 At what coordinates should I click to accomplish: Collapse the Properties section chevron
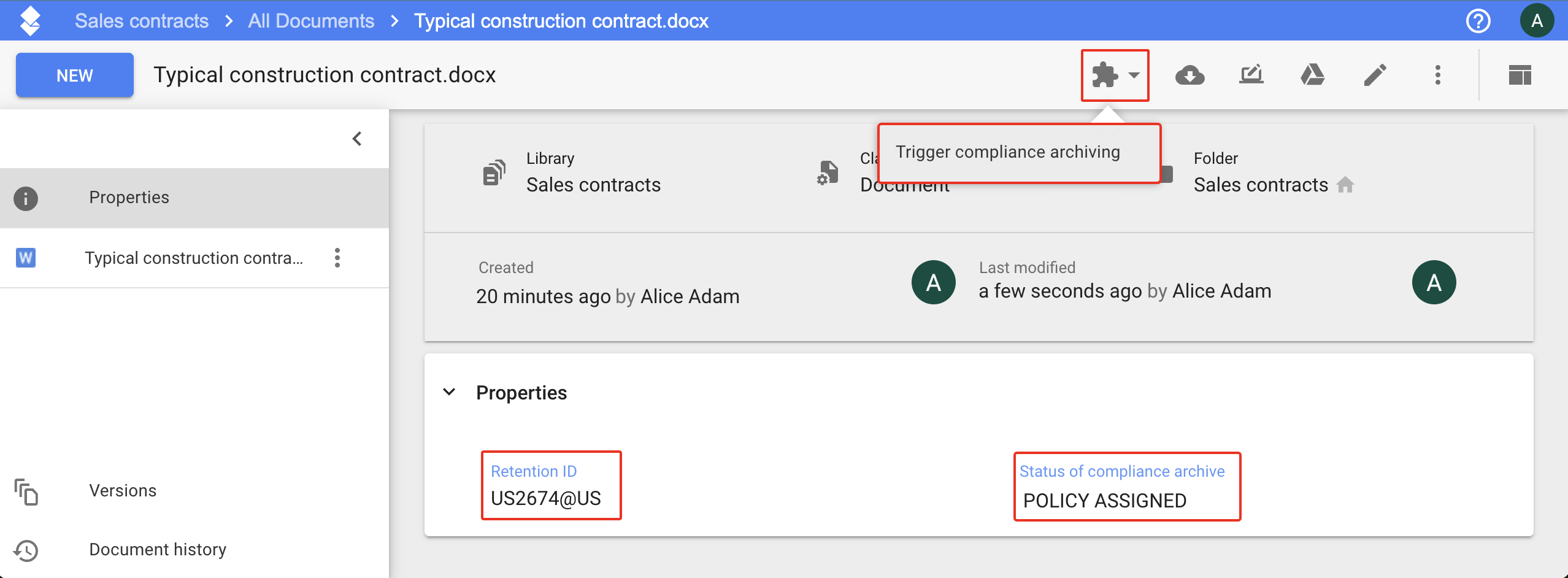[x=449, y=392]
